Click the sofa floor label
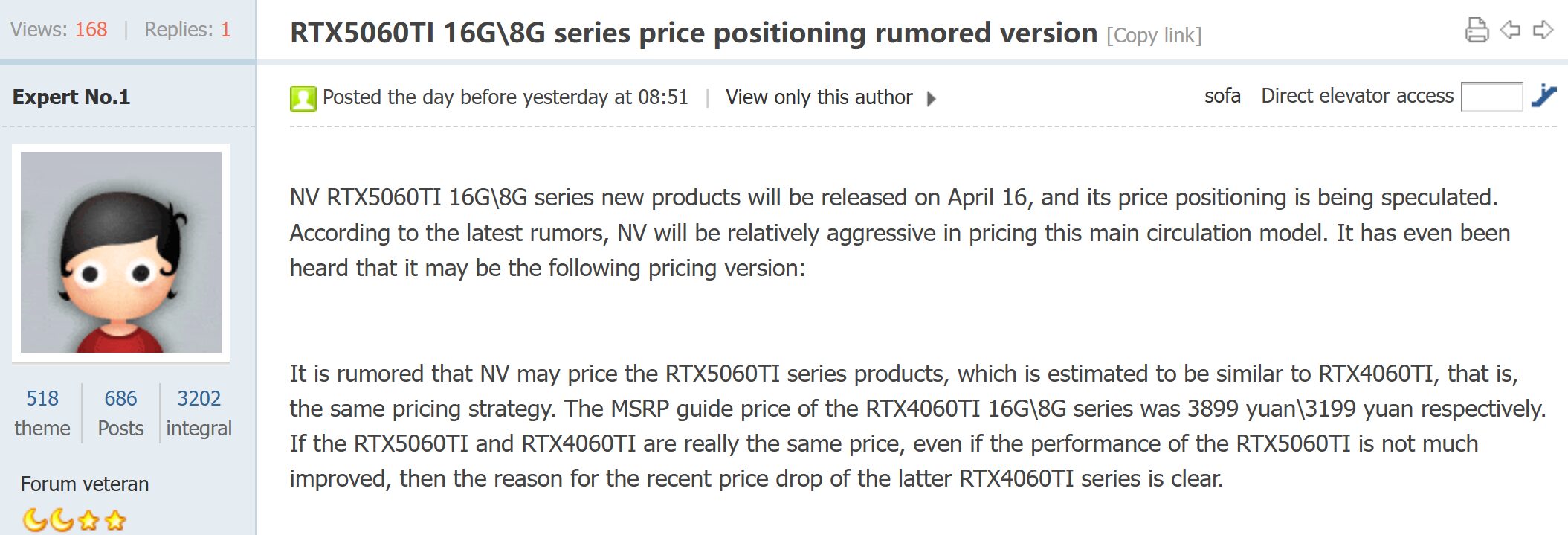 pyautogui.click(x=1222, y=96)
